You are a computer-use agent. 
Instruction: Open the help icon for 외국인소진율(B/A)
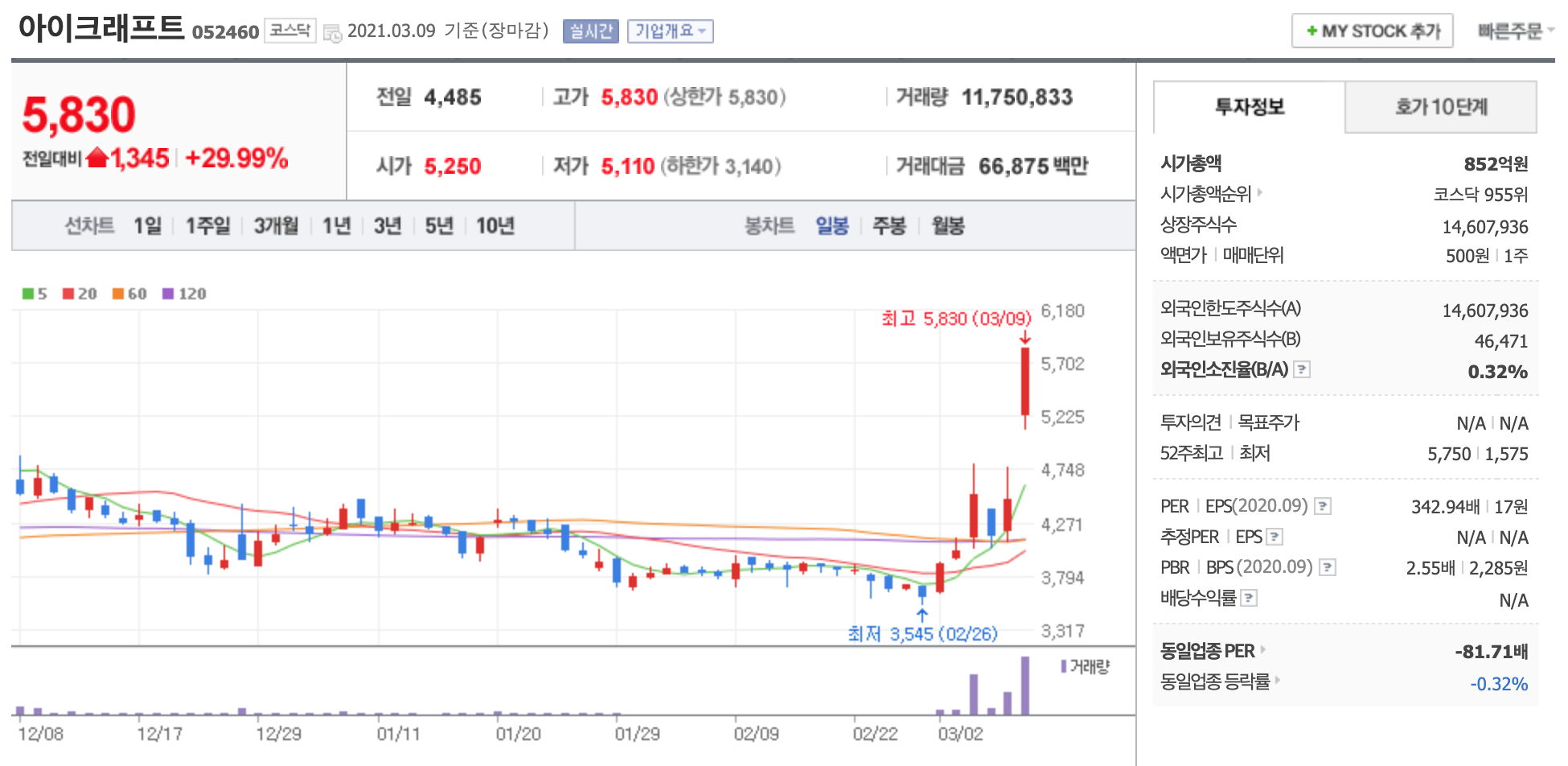click(x=1302, y=369)
